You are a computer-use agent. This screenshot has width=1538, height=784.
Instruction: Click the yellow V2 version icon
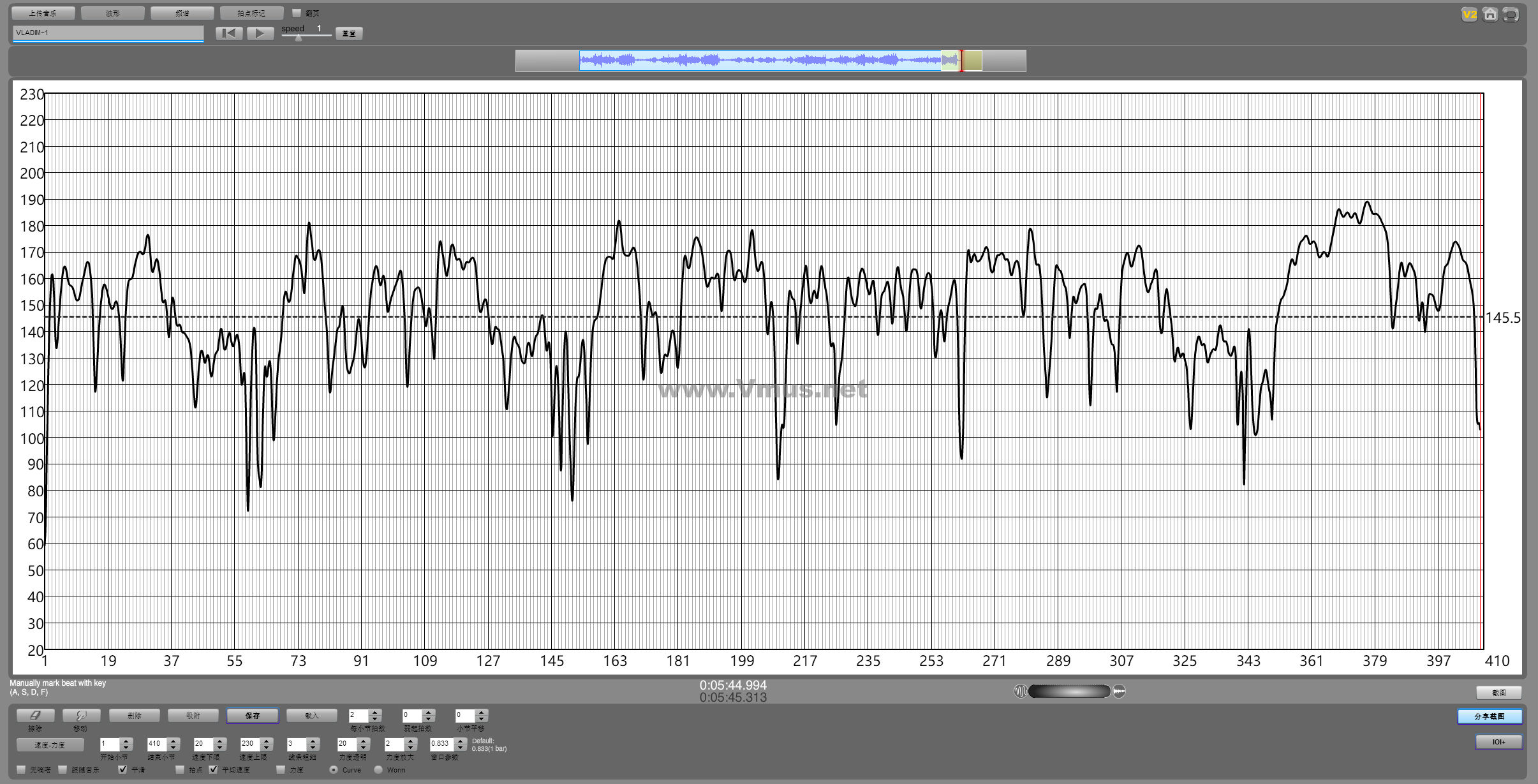tap(1469, 15)
